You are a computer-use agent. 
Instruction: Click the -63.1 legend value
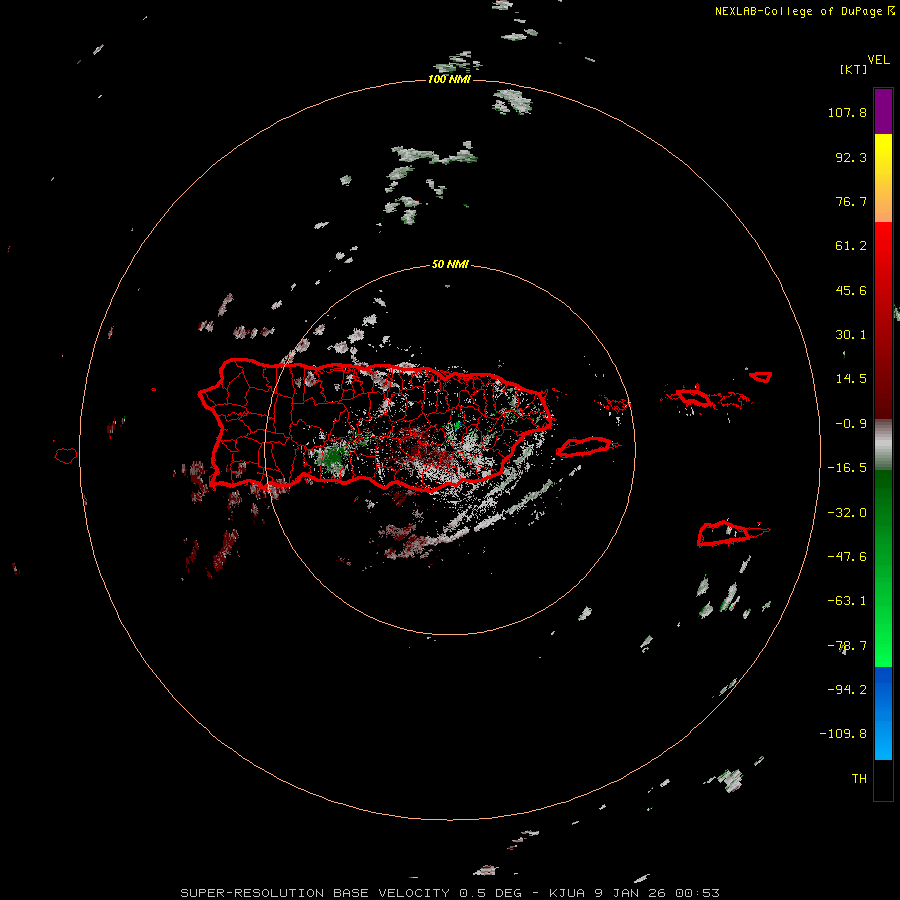[847, 601]
